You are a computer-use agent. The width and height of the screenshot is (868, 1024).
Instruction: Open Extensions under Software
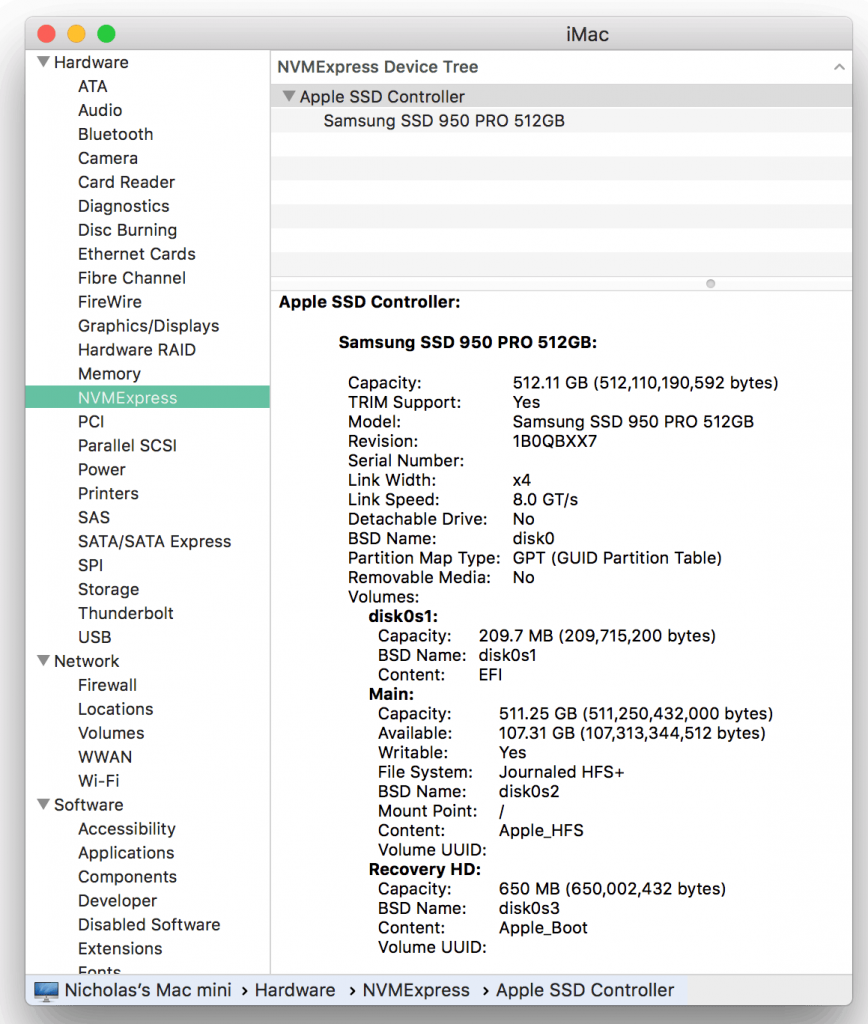pos(120,948)
